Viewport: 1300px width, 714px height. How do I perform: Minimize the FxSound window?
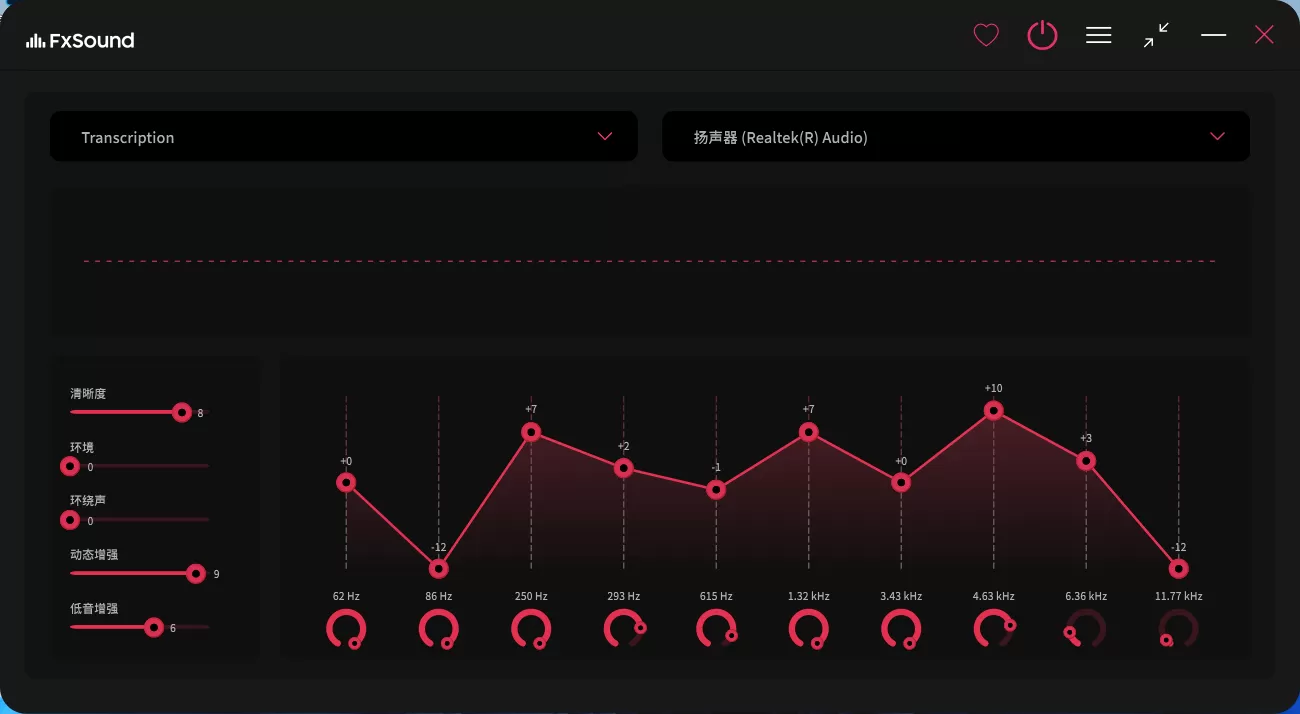pos(1213,36)
